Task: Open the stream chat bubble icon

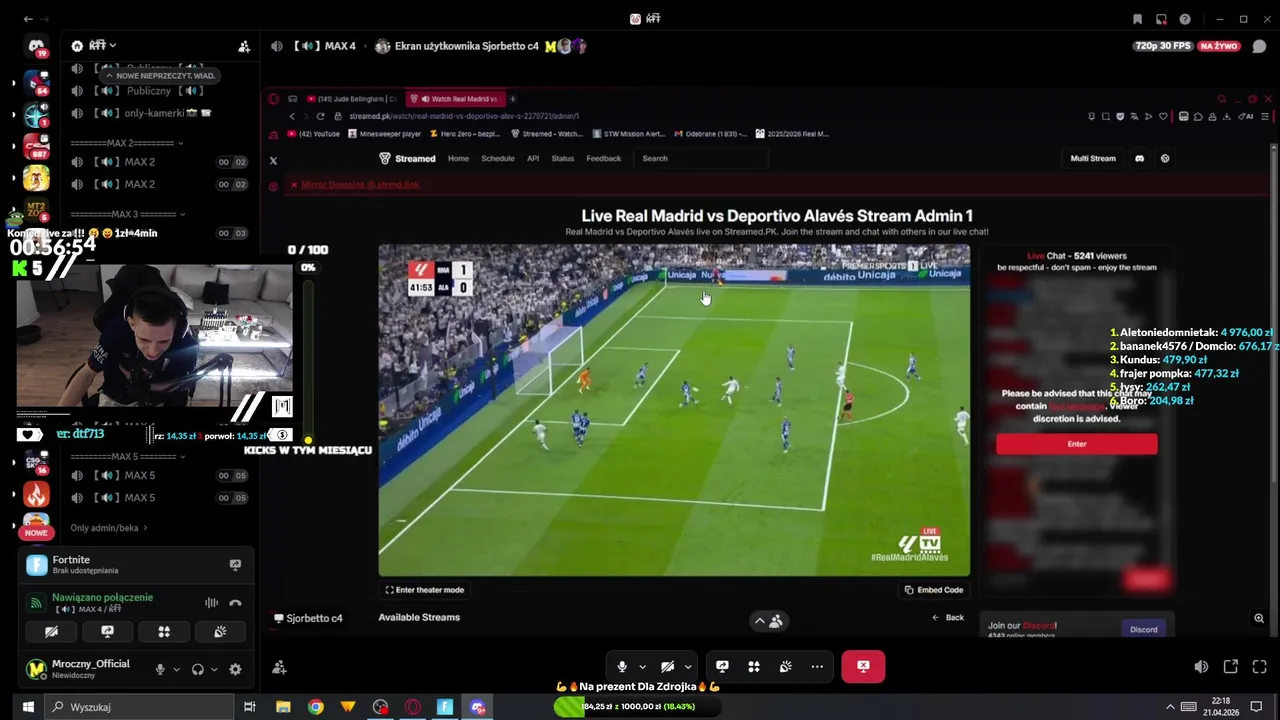Action: [1259, 46]
